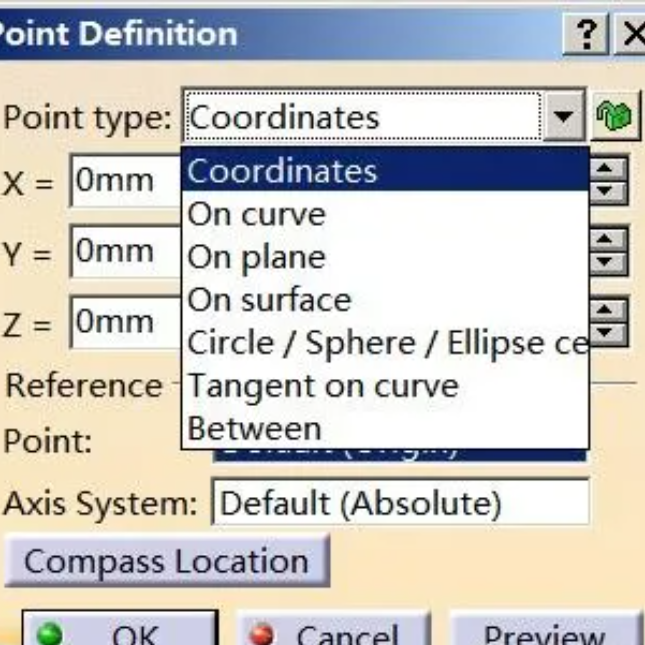Pick the Between point type

pyautogui.click(x=255, y=429)
